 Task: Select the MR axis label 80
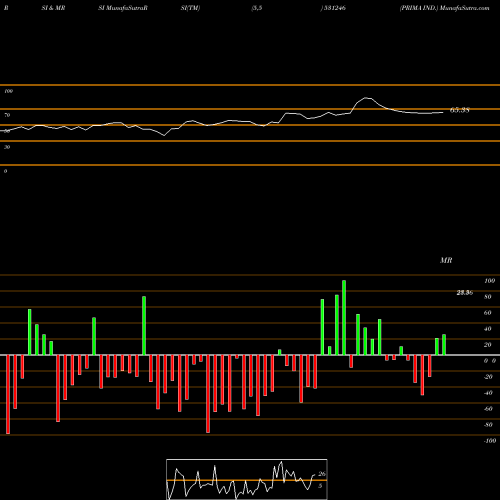click(x=488, y=297)
